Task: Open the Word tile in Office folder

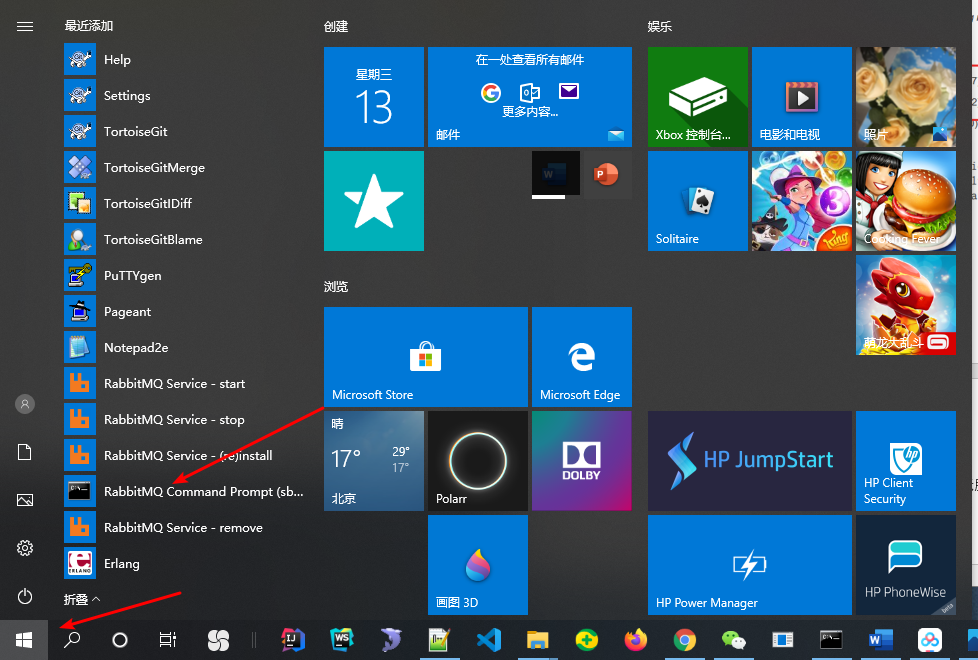Action: pos(556,173)
